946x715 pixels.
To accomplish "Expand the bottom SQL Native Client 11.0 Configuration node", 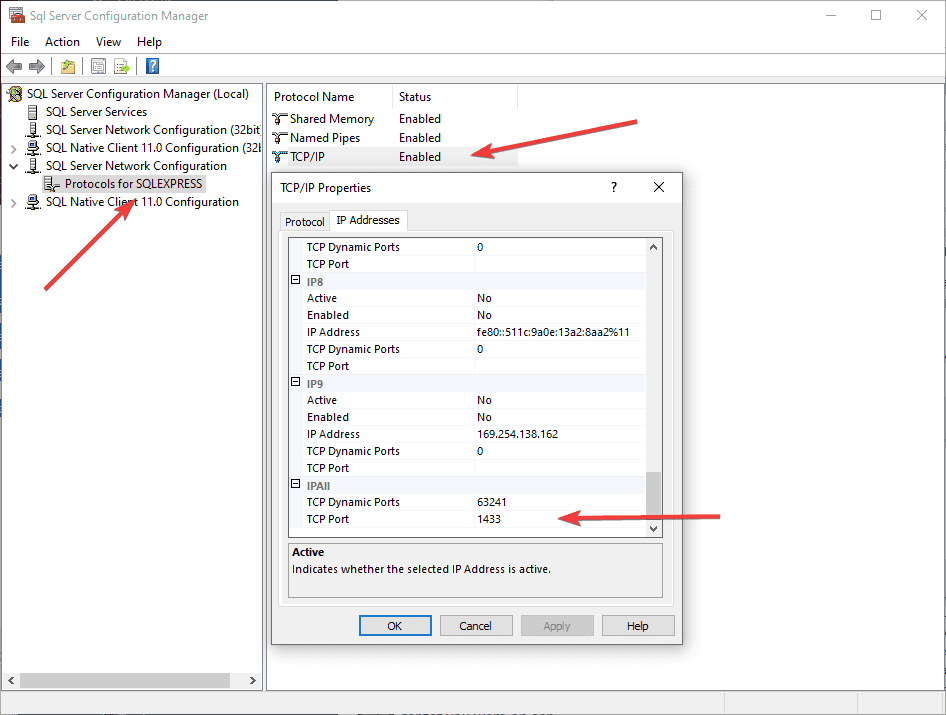I will click(13, 203).
